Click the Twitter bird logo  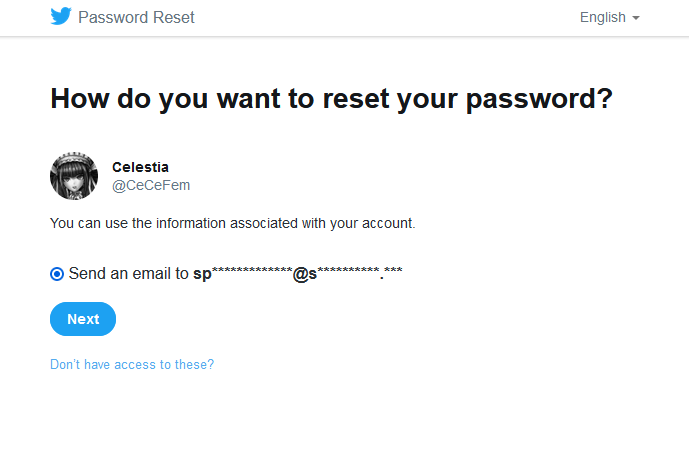pyautogui.click(x=61, y=17)
